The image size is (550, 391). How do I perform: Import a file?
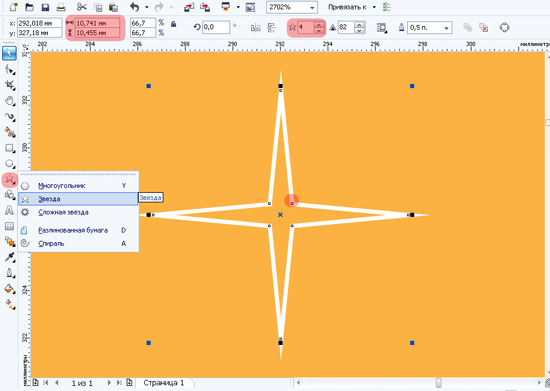point(189,7)
